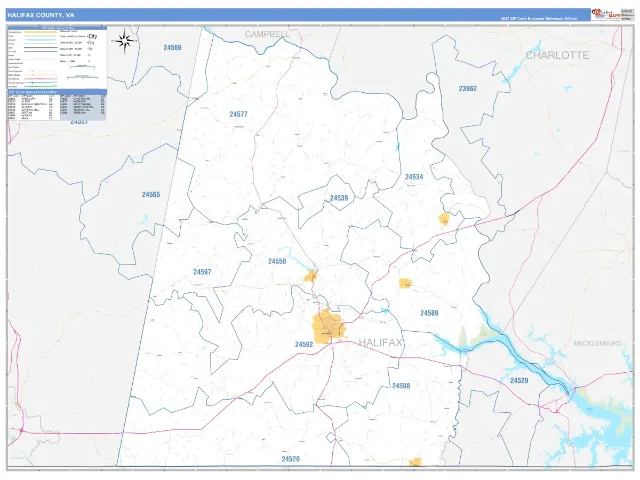
Task: Click the map legend panel header
Action: (x=57, y=28)
